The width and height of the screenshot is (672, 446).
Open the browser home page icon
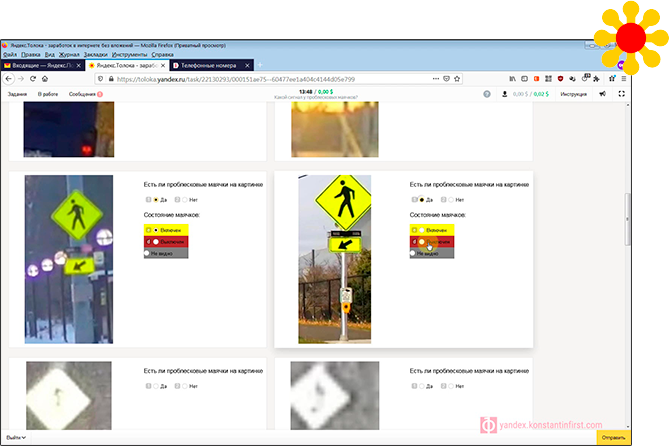click(x=45, y=79)
